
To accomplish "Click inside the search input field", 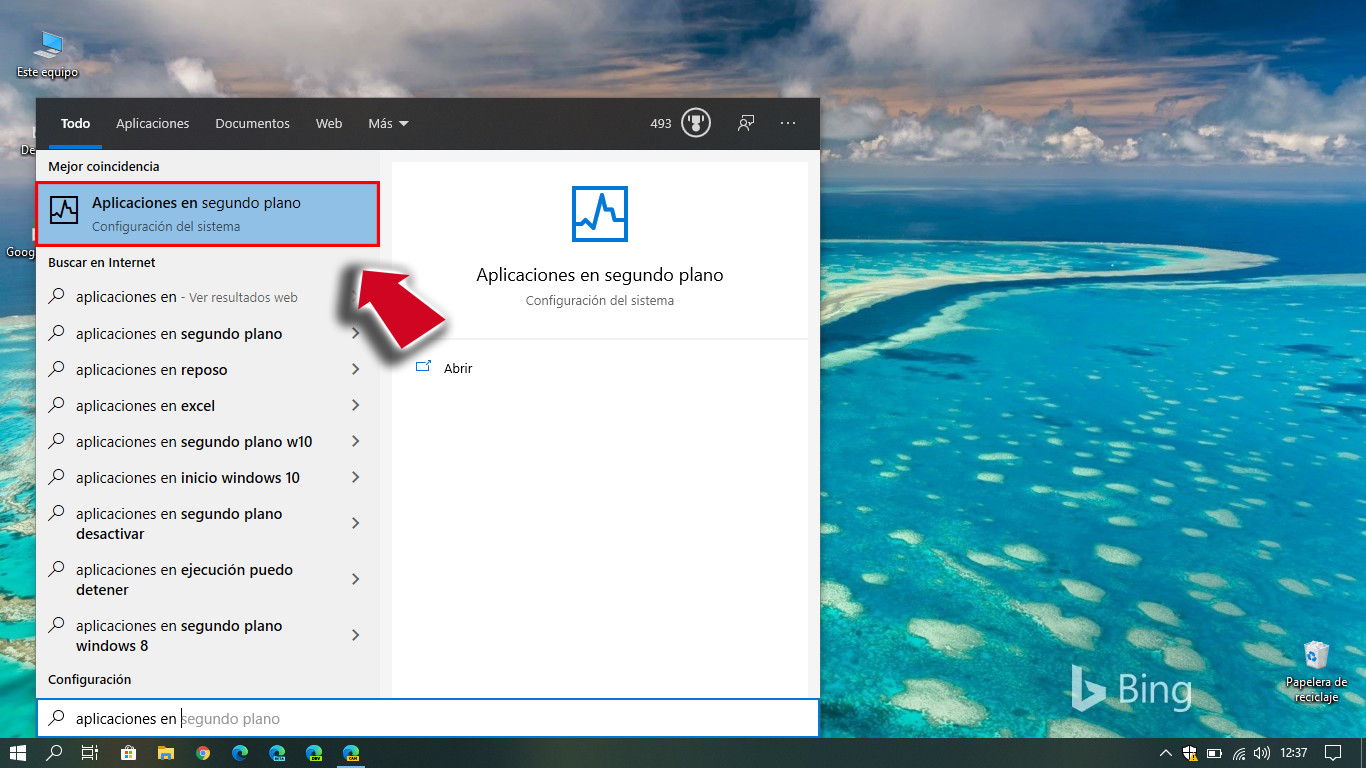I will pos(300,718).
